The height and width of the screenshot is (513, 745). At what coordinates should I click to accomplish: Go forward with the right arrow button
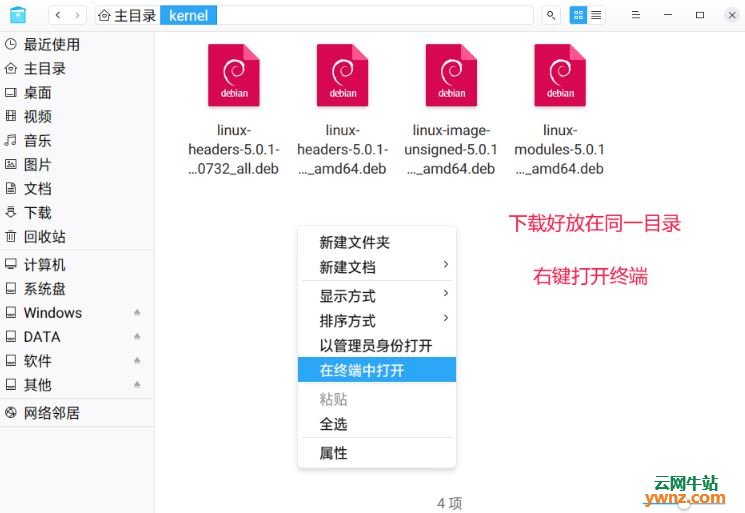click(x=77, y=15)
